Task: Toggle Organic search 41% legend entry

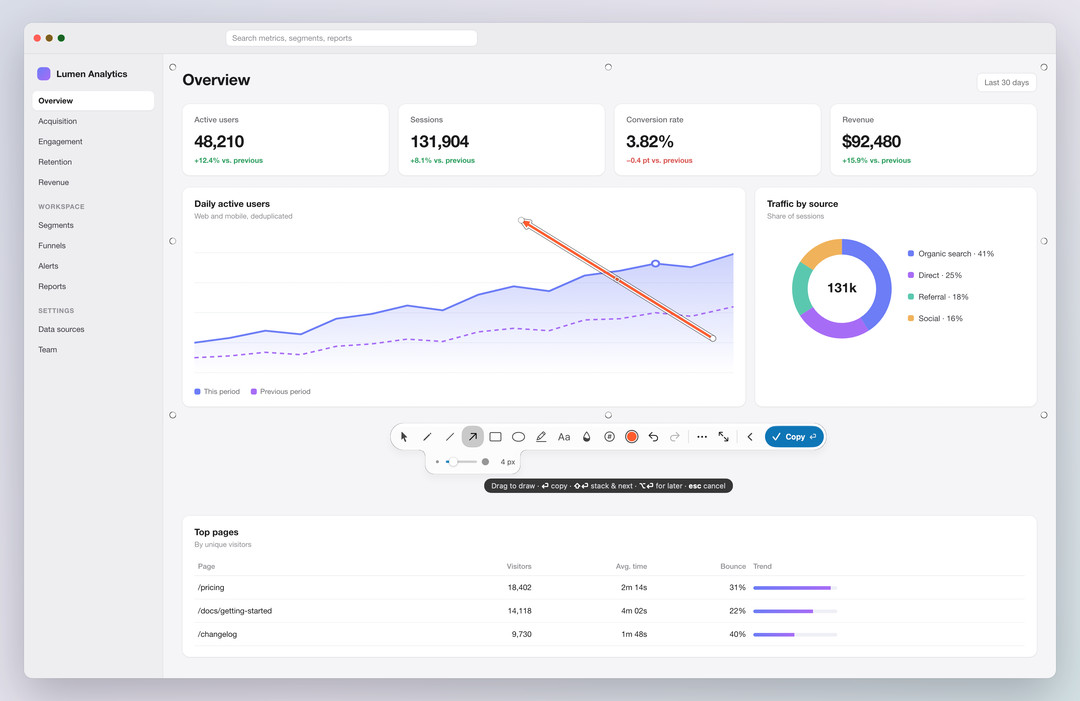Action: pyautogui.click(x=951, y=254)
